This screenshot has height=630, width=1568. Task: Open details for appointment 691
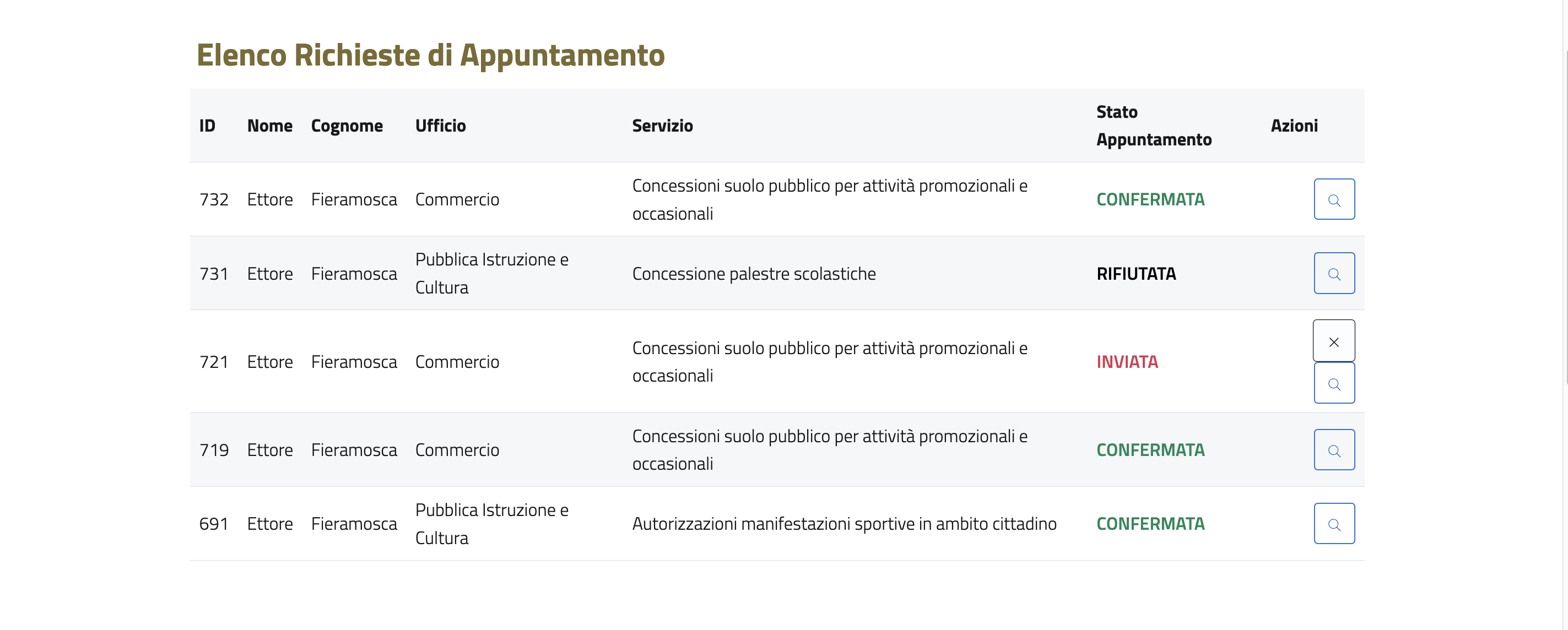[1334, 524]
